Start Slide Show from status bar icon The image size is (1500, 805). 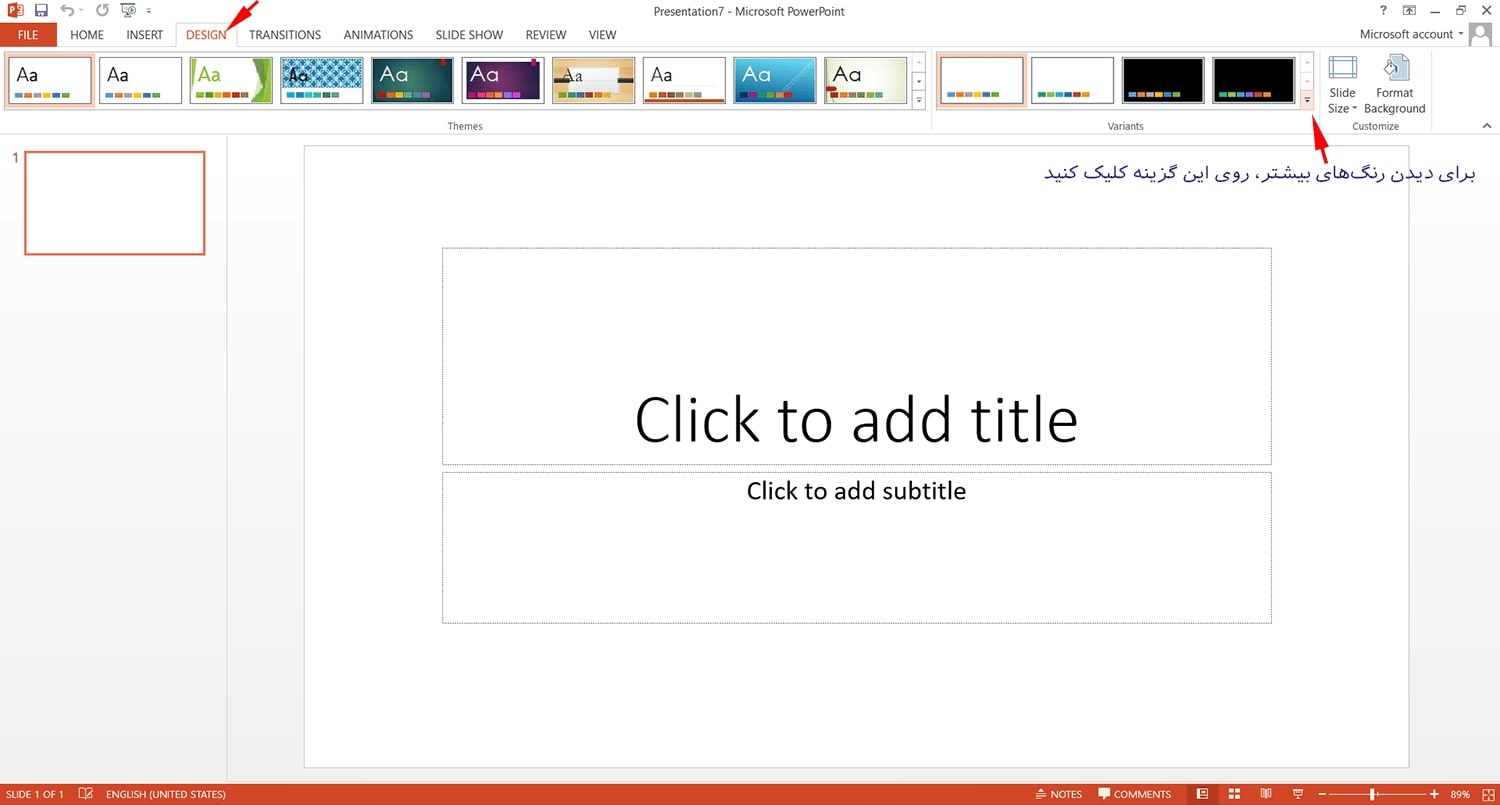(1298, 794)
